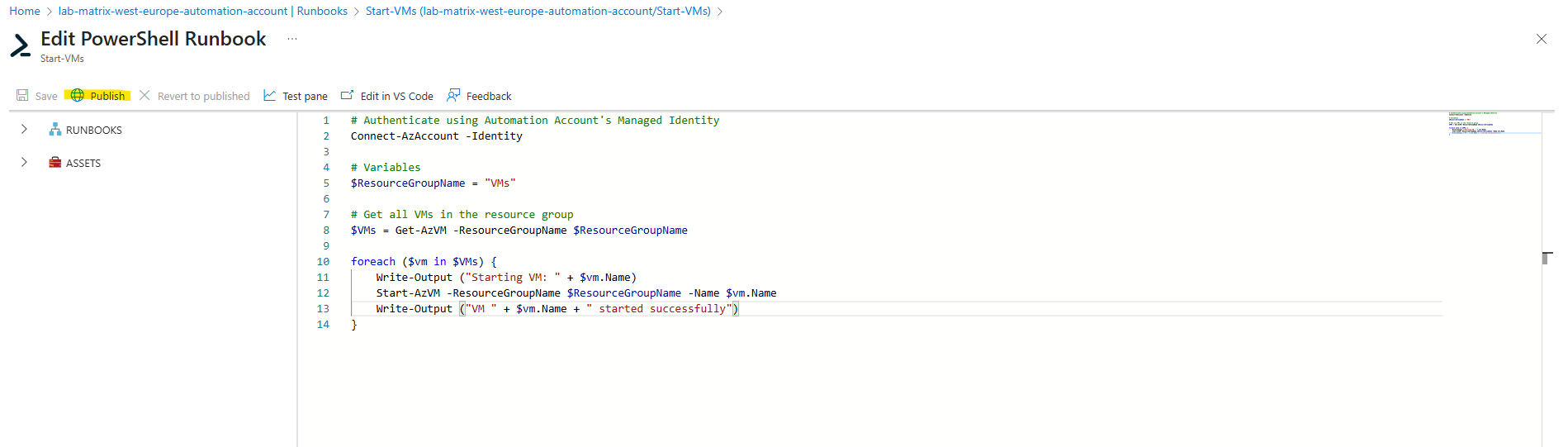
Task: Close the Edit PowerShell Runbook pane
Action: tap(1541, 39)
